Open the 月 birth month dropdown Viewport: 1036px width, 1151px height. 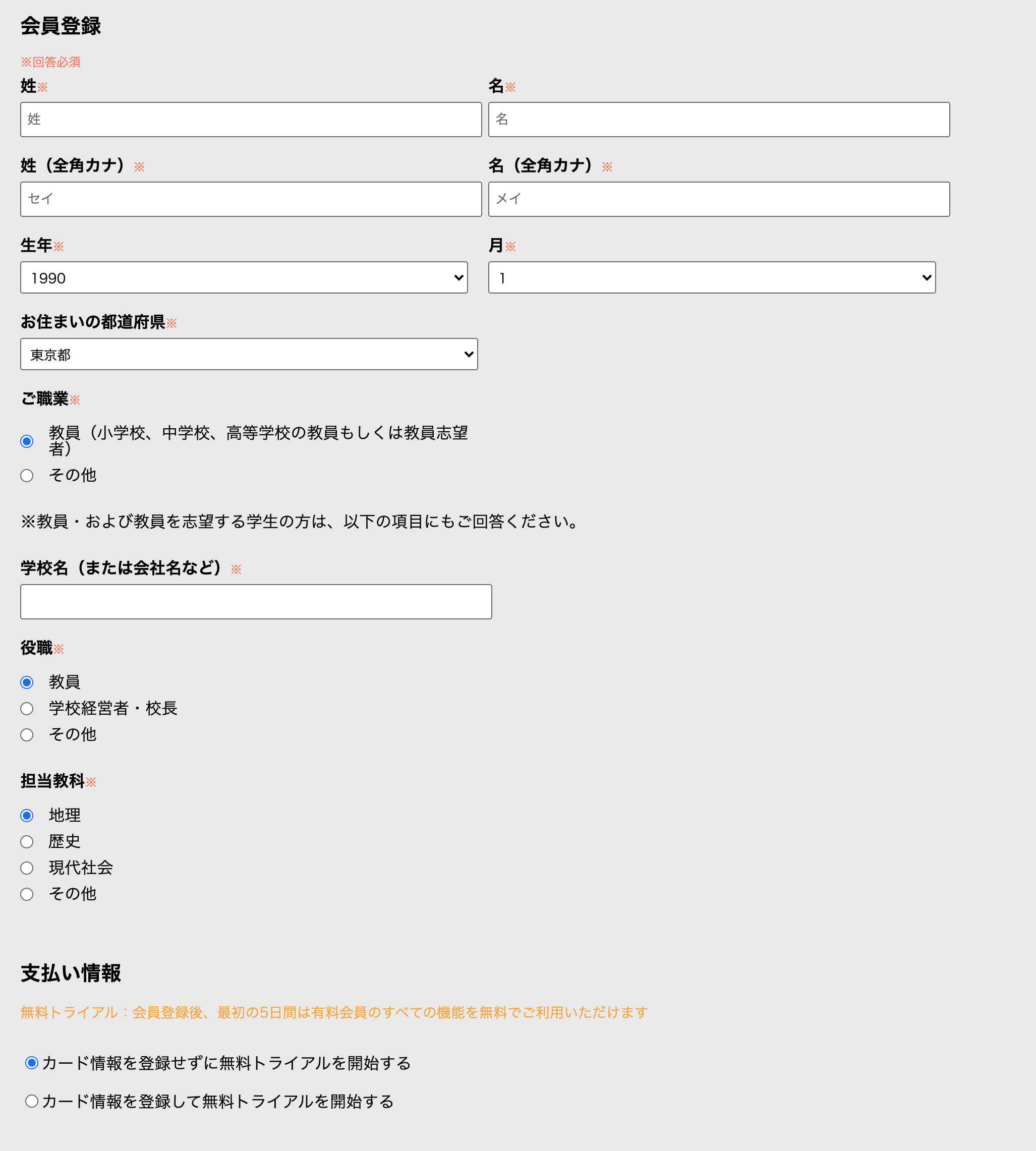tap(712, 278)
